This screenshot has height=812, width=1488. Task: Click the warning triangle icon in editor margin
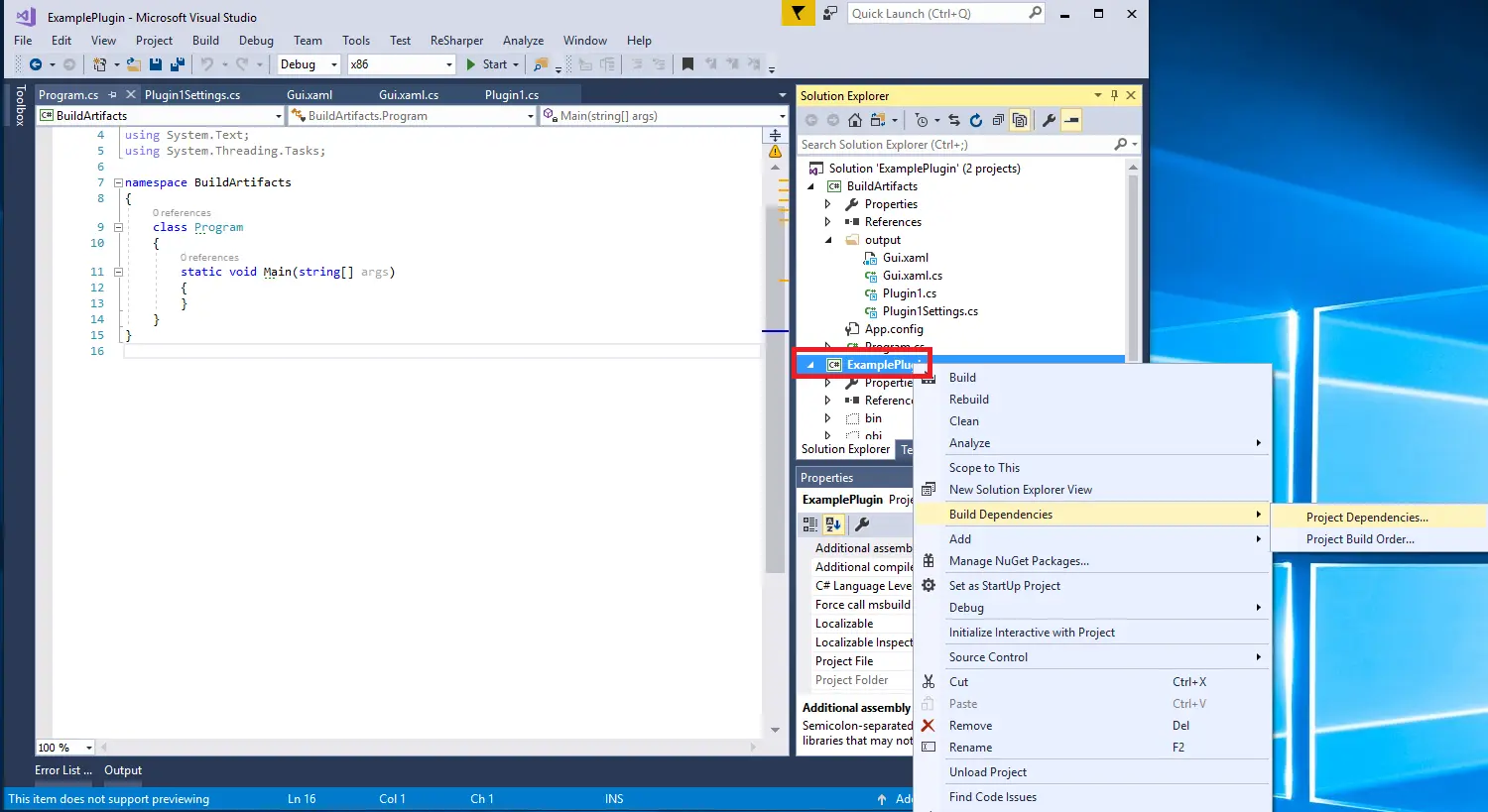click(x=776, y=152)
